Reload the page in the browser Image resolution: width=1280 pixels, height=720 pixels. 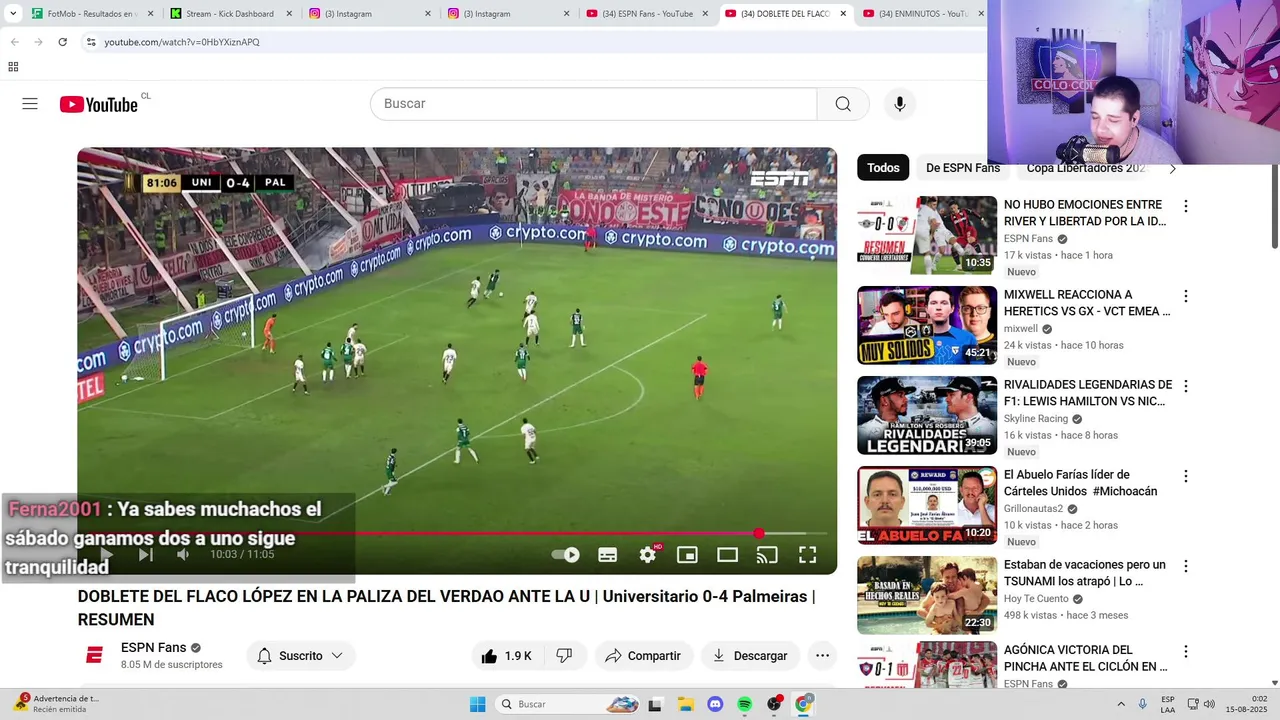tap(62, 42)
